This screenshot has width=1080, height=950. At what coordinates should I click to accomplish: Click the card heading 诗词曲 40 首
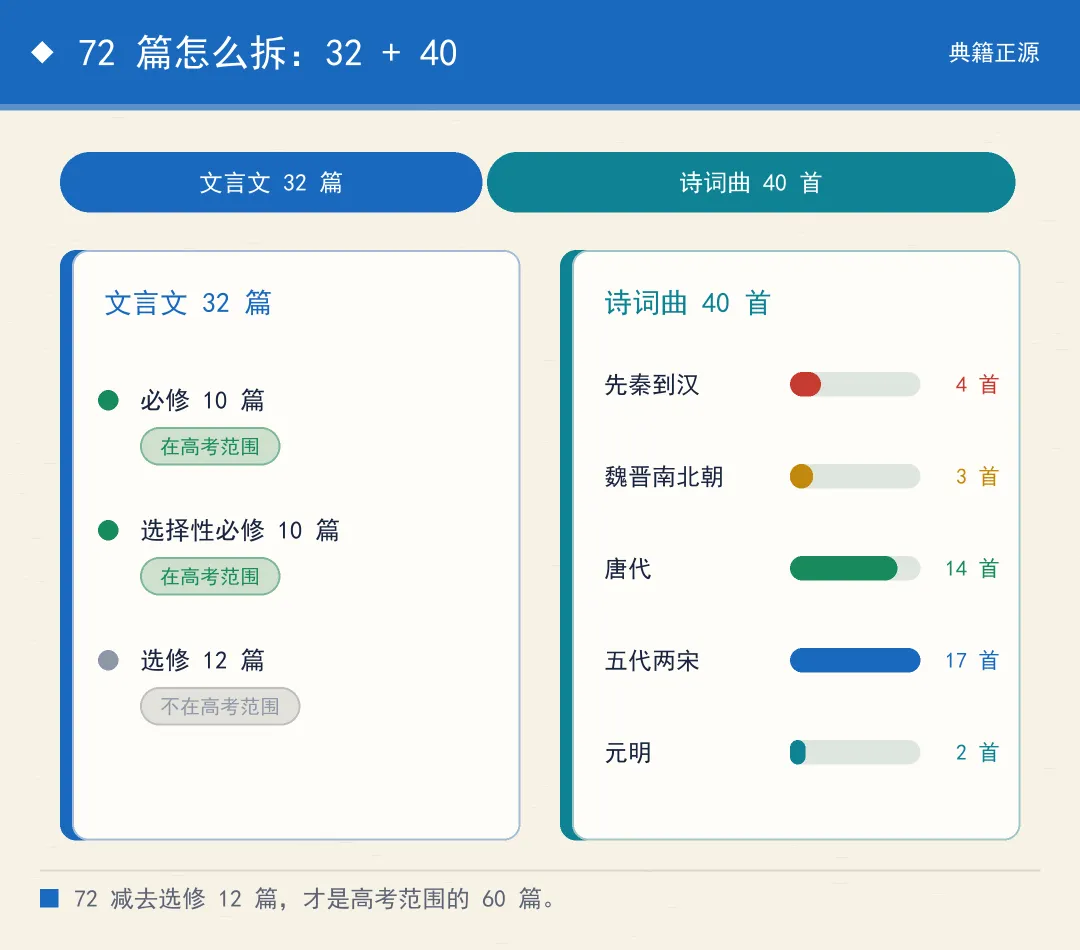687,303
